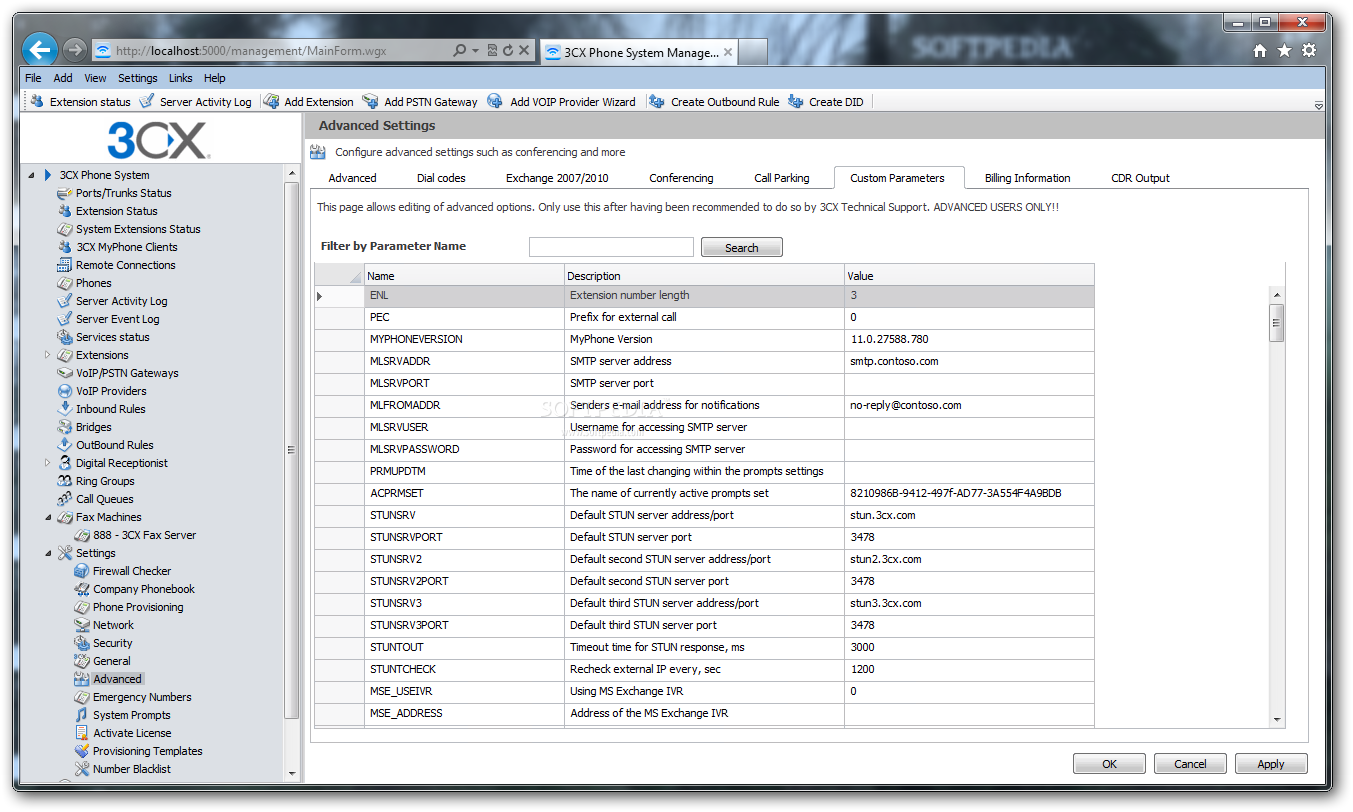Screen dimensions: 1353x812
Task: Select Call Queues in the sidebar
Action: pyautogui.click(x=104, y=499)
